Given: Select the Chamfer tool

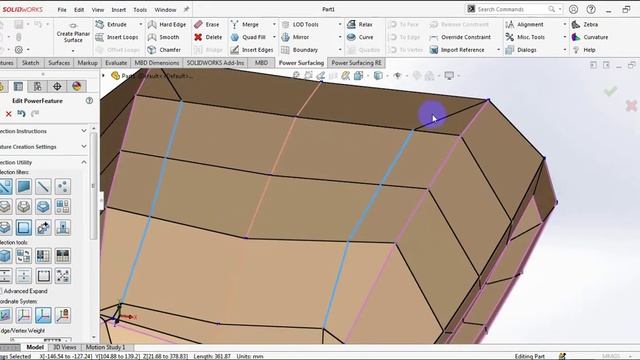Looking at the screenshot, I should pos(164,50).
